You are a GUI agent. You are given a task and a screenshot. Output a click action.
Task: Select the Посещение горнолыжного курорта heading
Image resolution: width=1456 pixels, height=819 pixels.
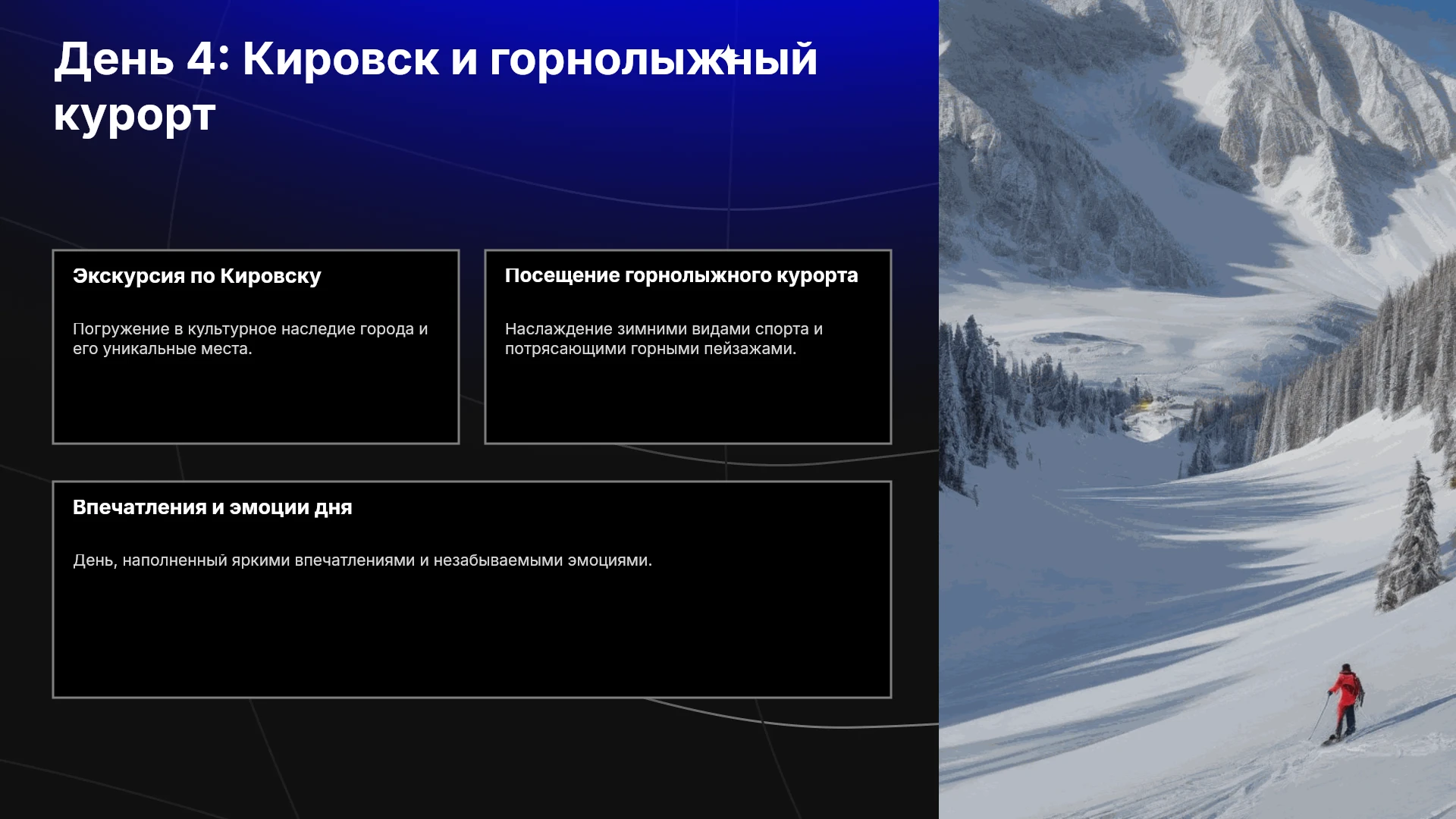(681, 275)
